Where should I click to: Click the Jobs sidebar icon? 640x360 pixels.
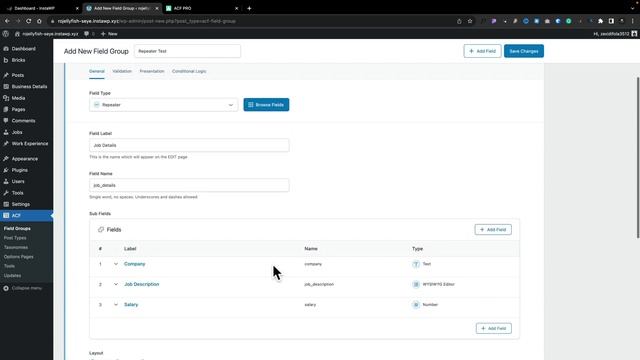6,132
